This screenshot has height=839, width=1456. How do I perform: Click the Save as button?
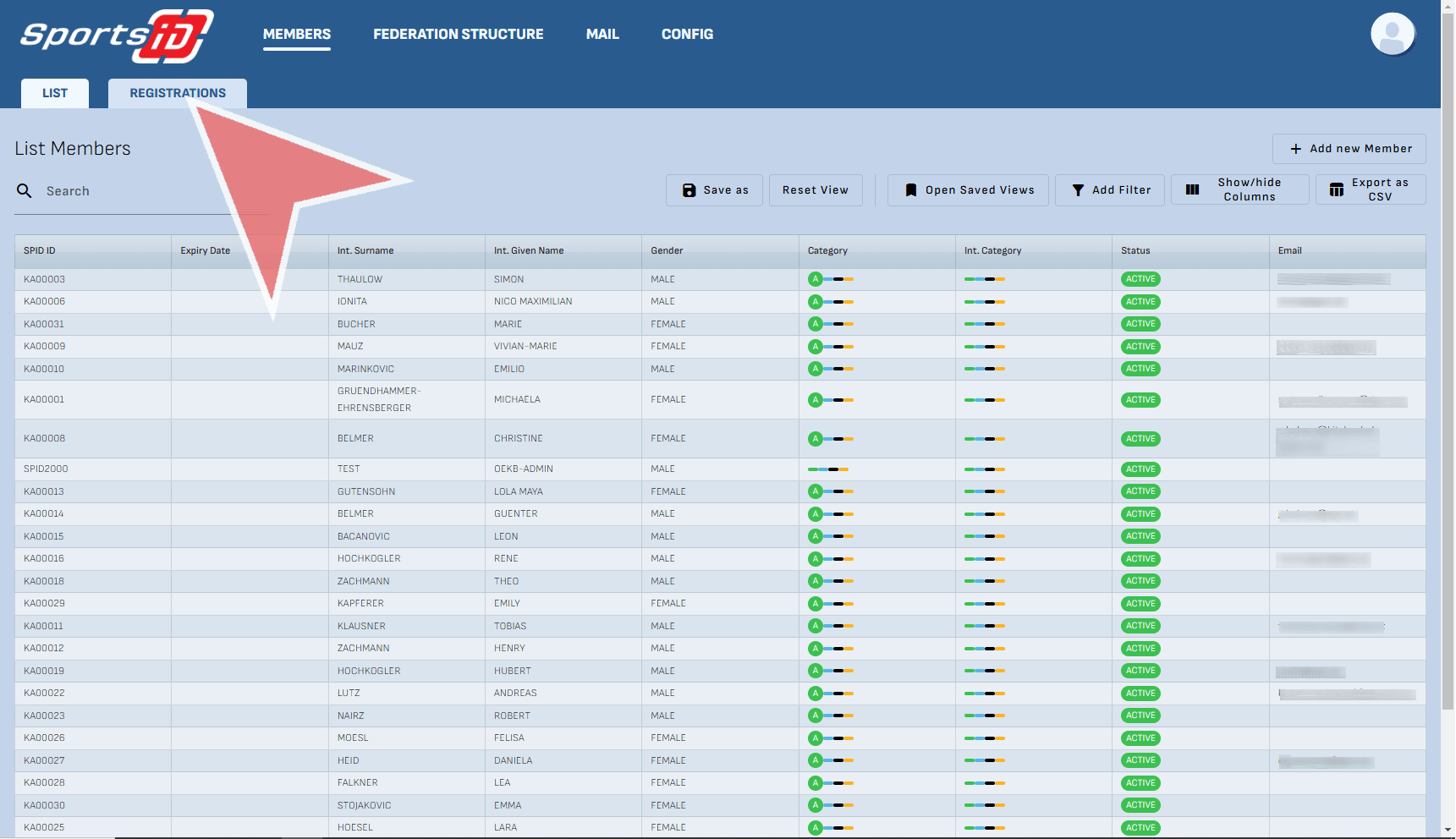point(714,190)
